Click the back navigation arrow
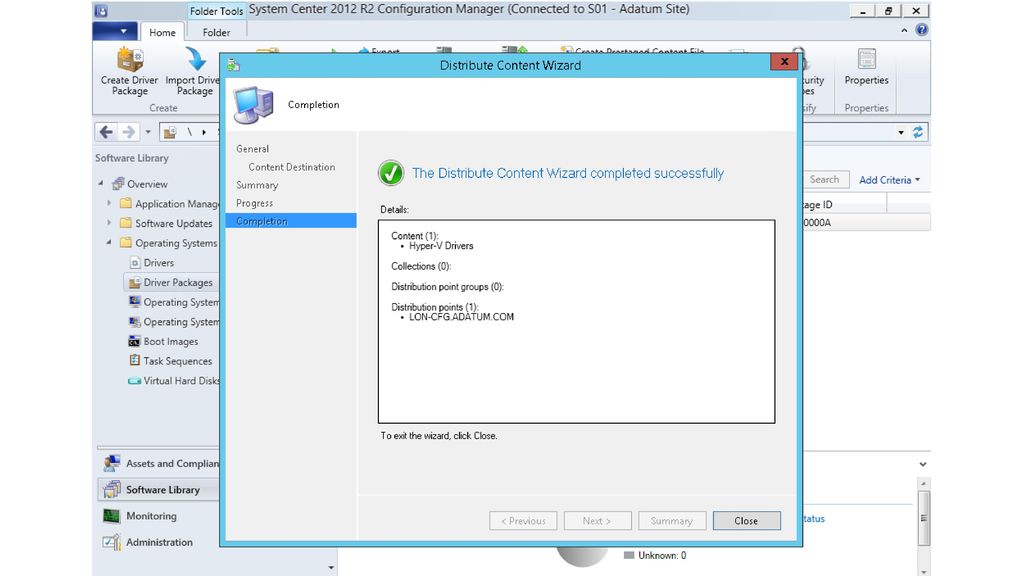The height and width of the screenshot is (576, 1024). [106, 132]
